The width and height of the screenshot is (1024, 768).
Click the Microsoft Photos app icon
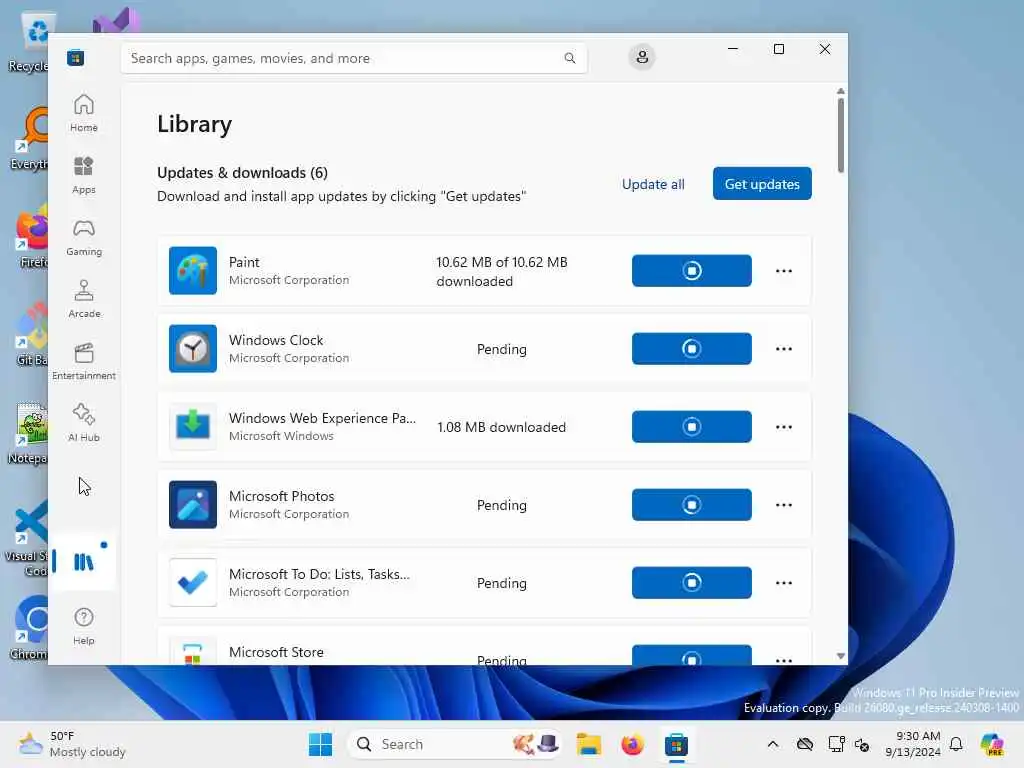193,505
